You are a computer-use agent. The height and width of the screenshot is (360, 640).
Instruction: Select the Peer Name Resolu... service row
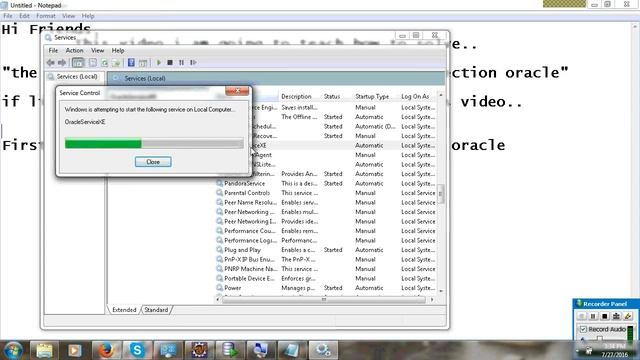point(326,202)
